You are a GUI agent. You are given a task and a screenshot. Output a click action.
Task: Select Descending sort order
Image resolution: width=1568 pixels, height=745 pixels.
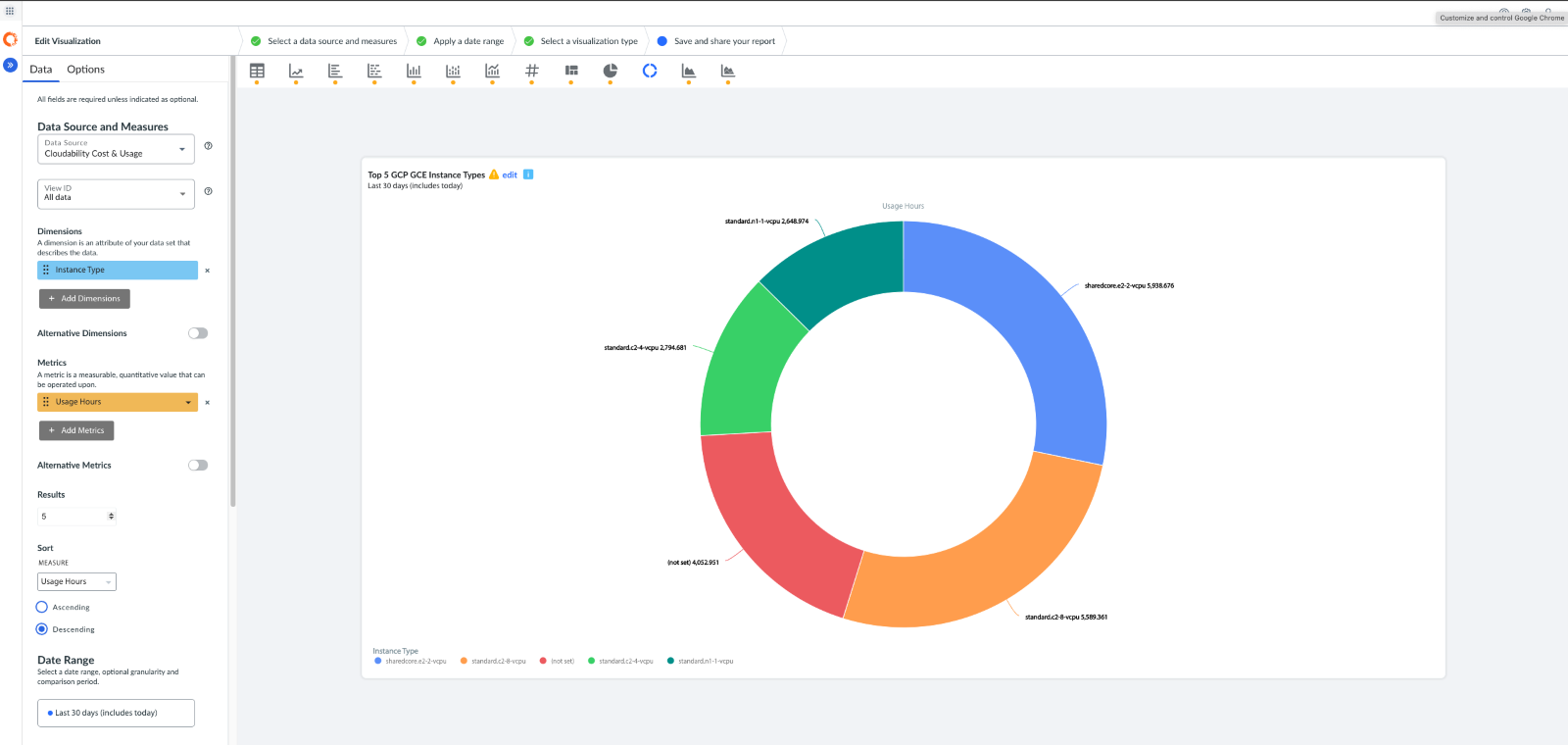(x=42, y=629)
